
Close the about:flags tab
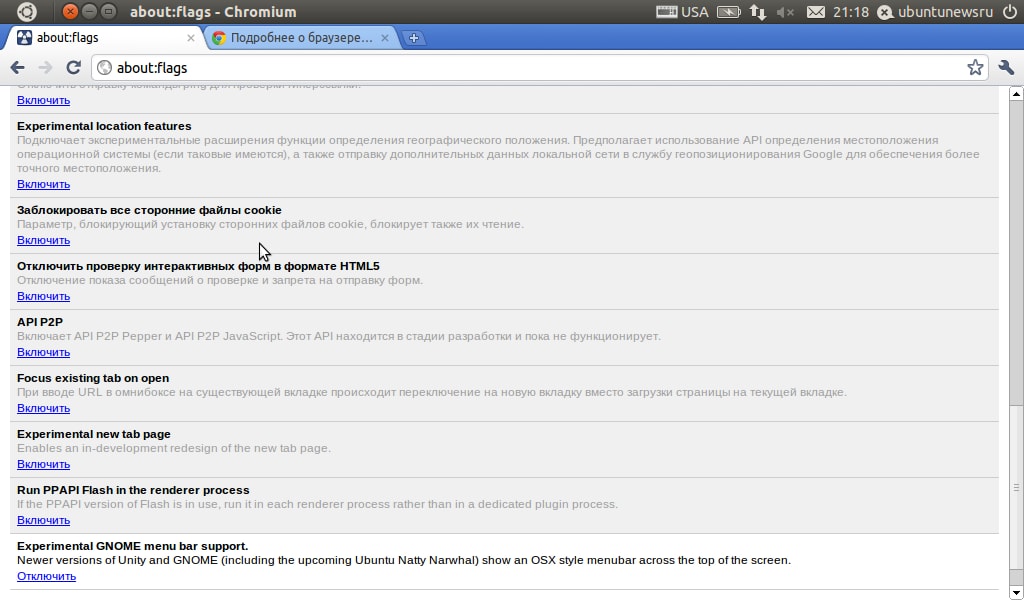tap(191, 38)
